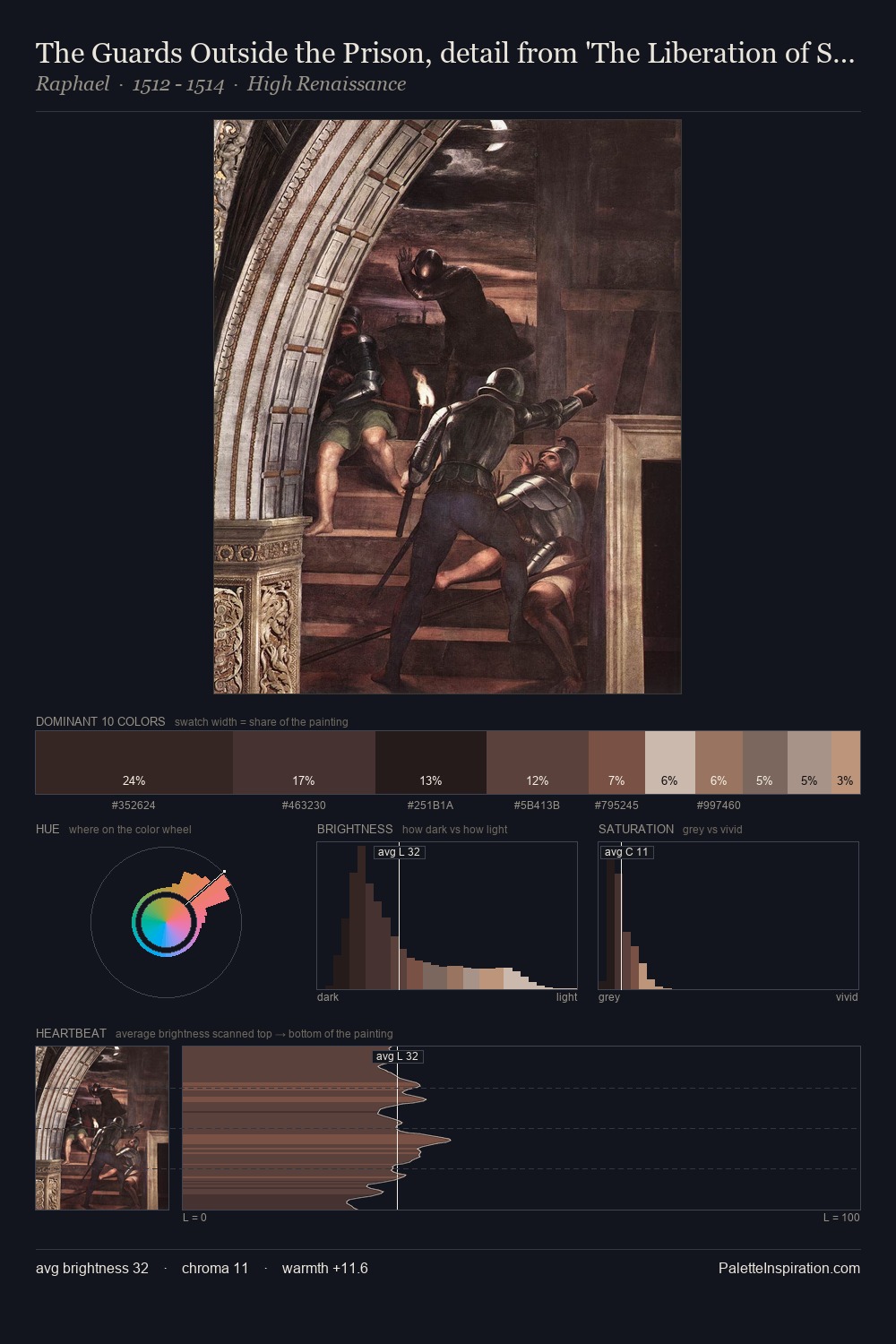Click the 'vivid' axis label
Screen dimensions: 896x1344
(x=847, y=997)
